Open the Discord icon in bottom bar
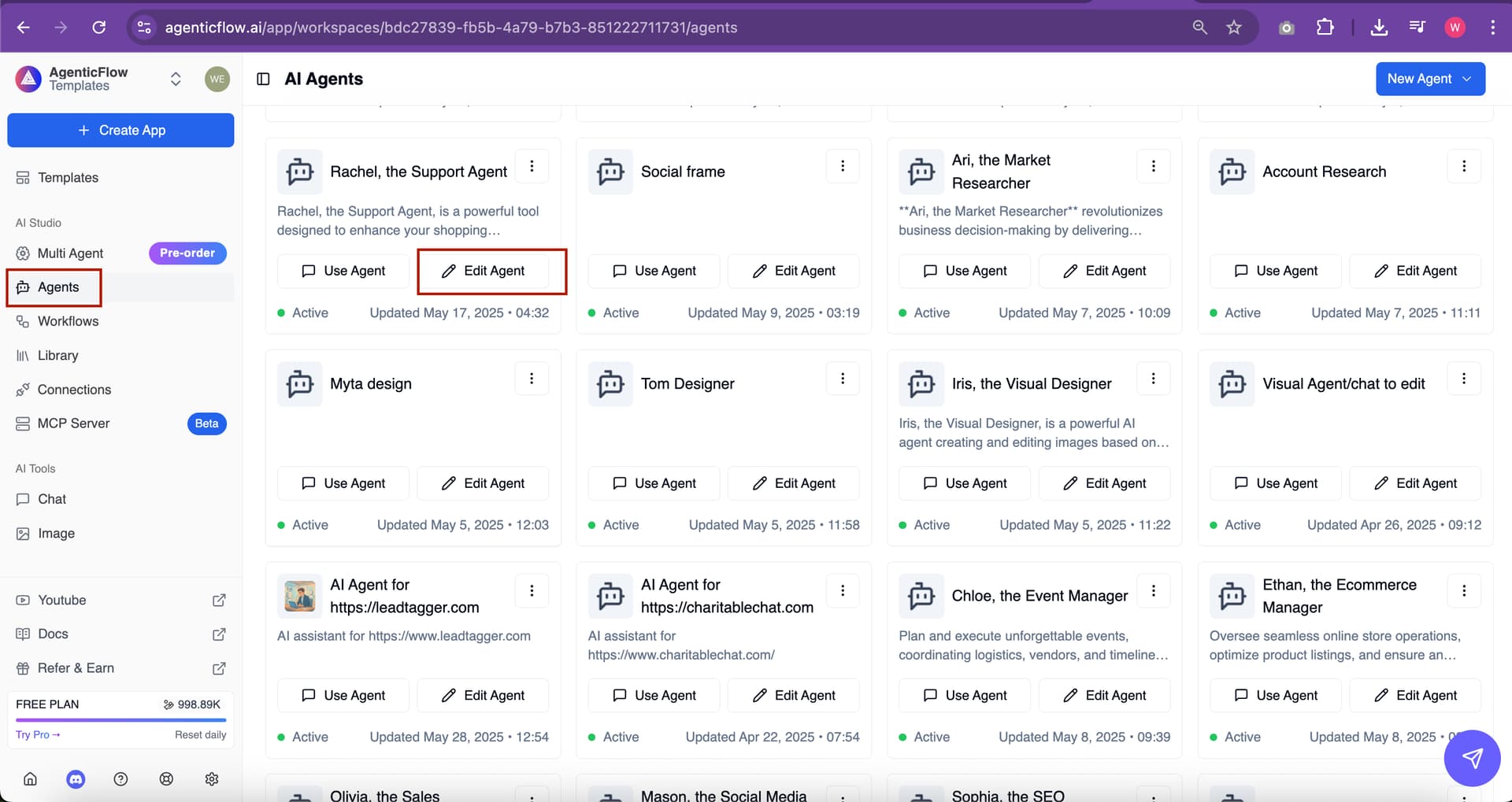1512x802 pixels. (x=76, y=779)
